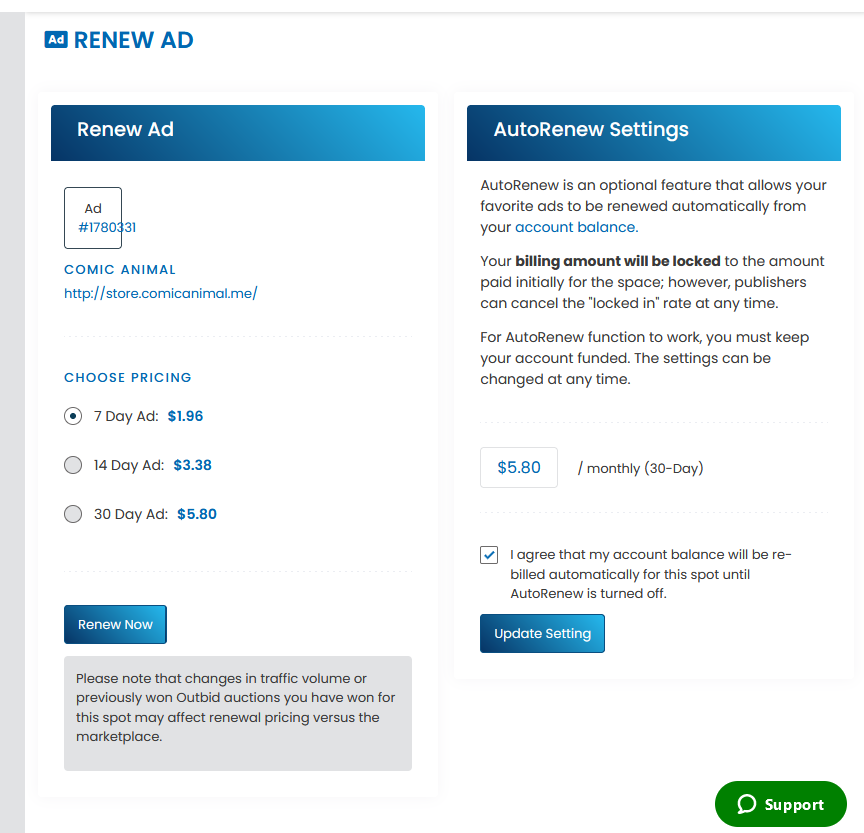This screenshot has width=864, height=833.
Task: Open the store.comicanimal.me link
Action: click(160, 293)
